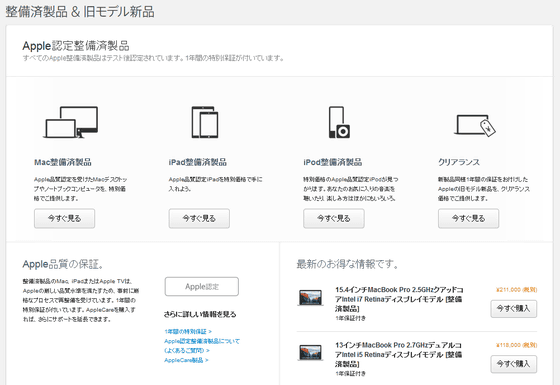Click the 15.4-inch MacBook Pro thumbnail
560x385 pixels.
click(310, 298)
